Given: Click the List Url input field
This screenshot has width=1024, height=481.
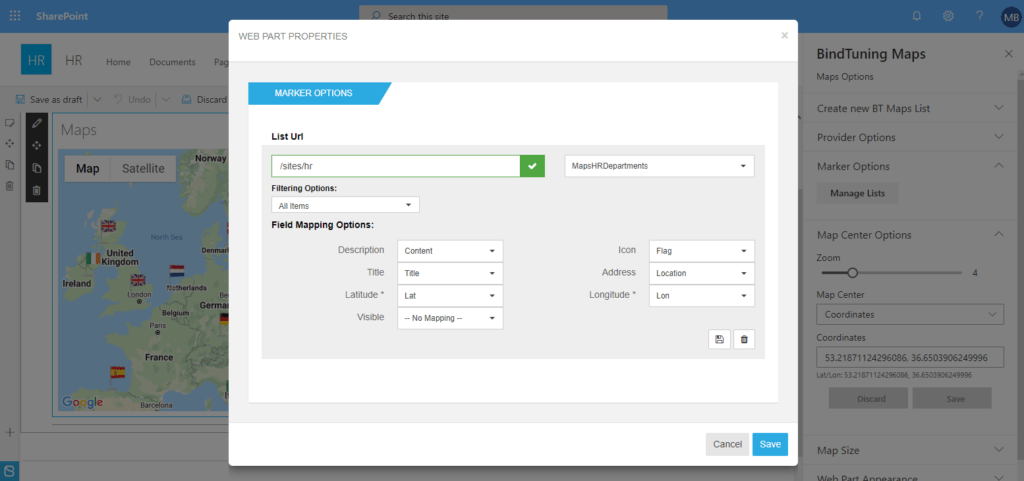Looking at the screenshot, I should [396, 166].
